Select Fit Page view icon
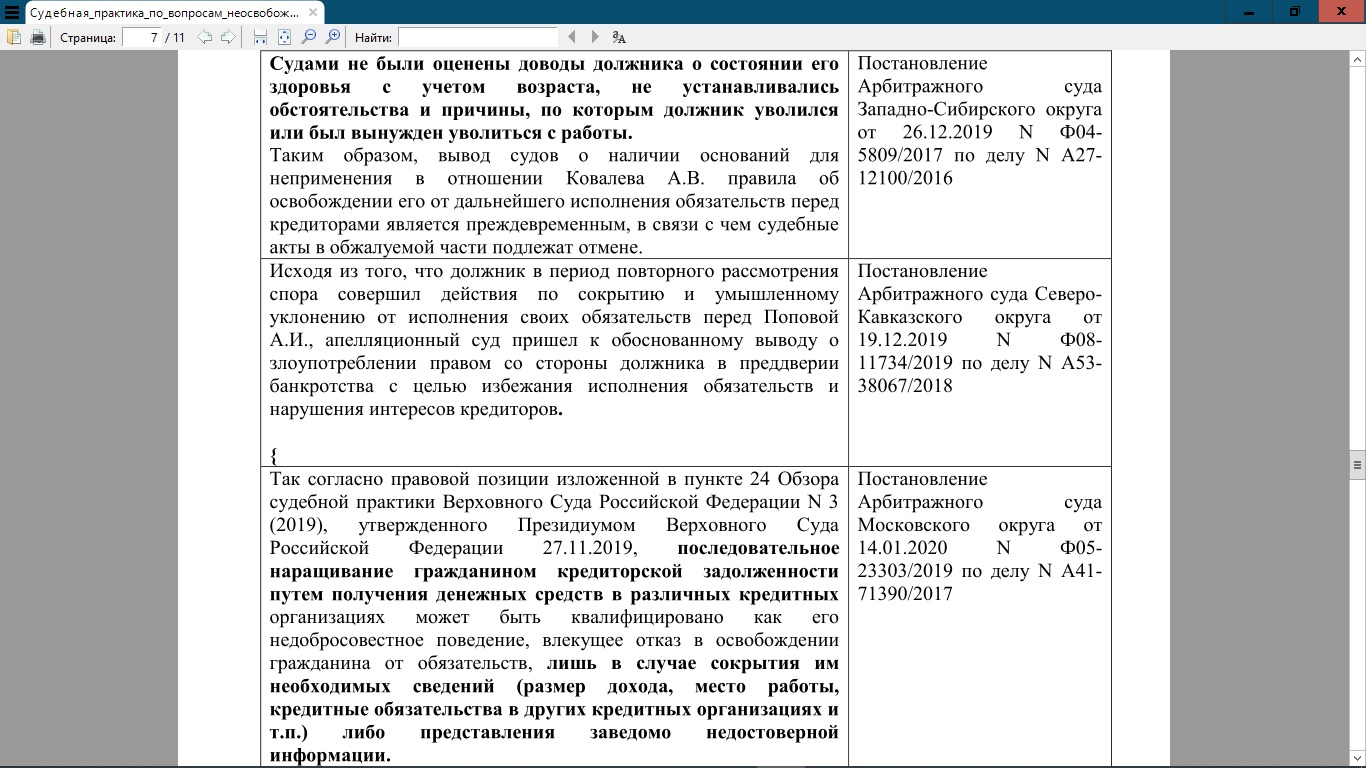 coord(284,37)
